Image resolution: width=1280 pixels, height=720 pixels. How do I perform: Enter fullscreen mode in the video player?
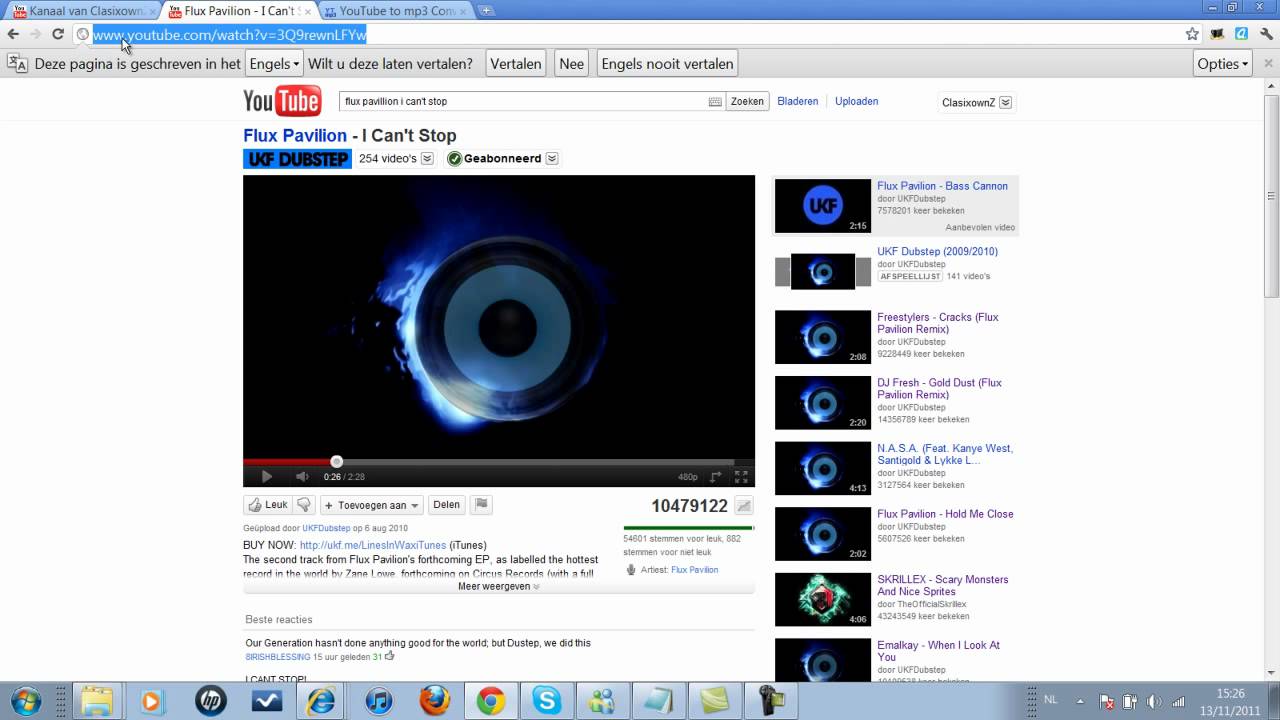point(741,477)
